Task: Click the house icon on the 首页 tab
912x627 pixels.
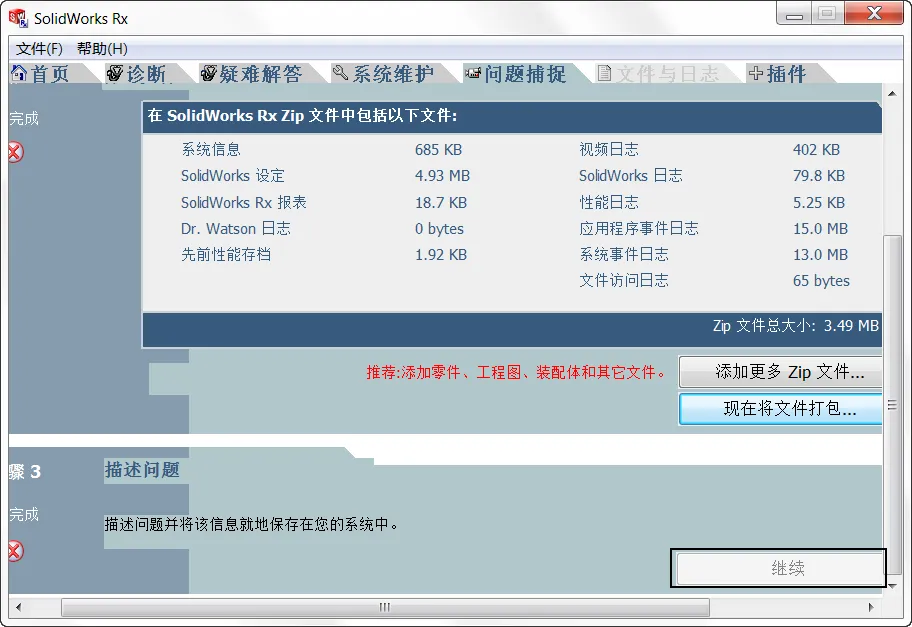Action: point(19,73)
